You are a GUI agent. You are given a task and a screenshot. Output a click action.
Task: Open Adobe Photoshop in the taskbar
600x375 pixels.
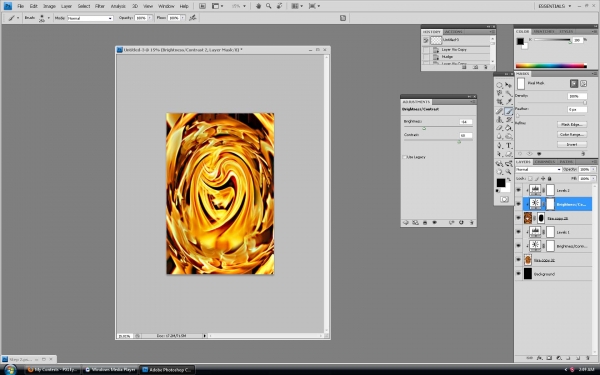coord(167,370)
